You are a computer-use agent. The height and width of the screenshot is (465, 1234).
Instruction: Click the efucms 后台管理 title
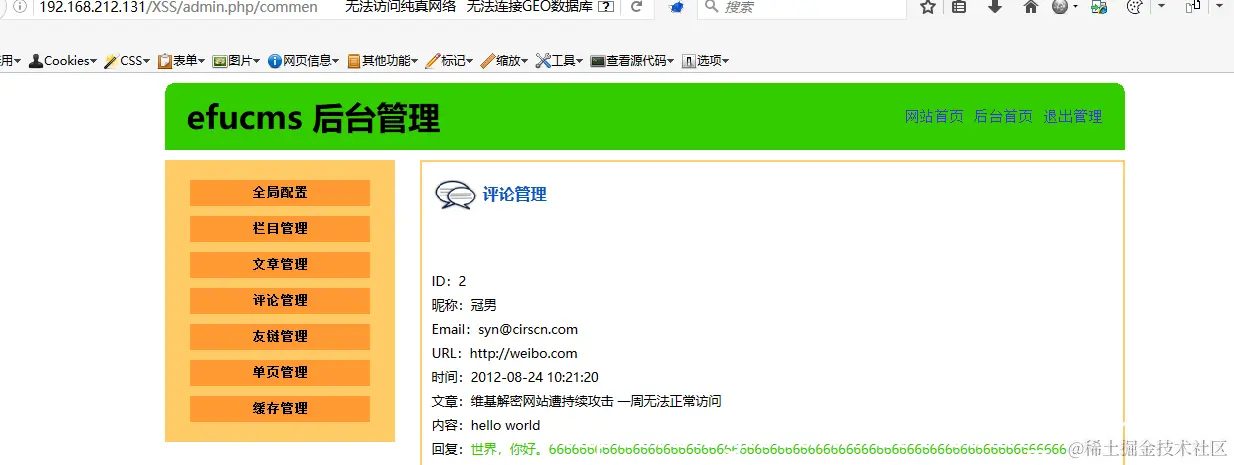point(313,118)
